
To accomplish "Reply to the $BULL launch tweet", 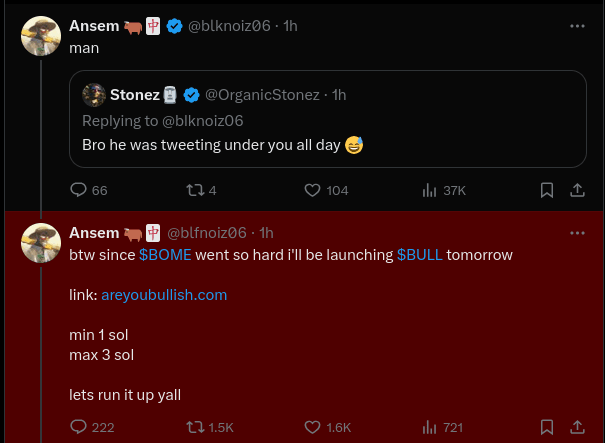I will (79, 427).
